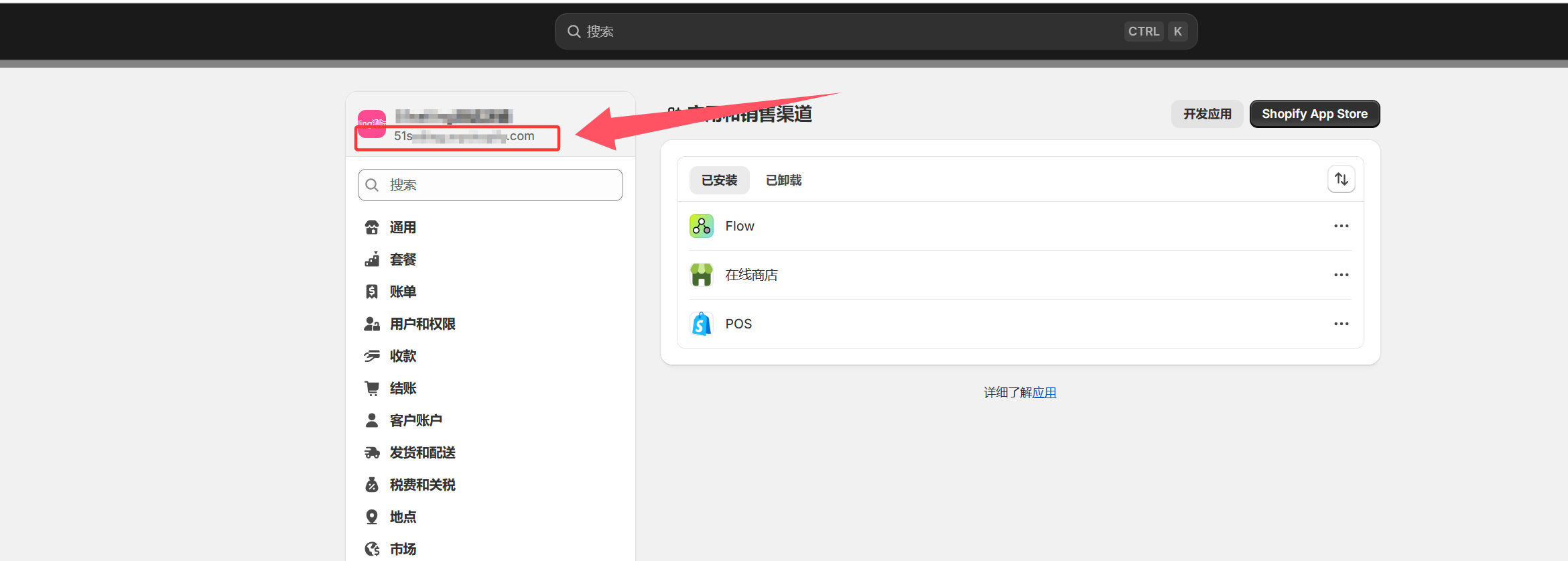Follow the 应用 learn-more link

[1044, 393]
